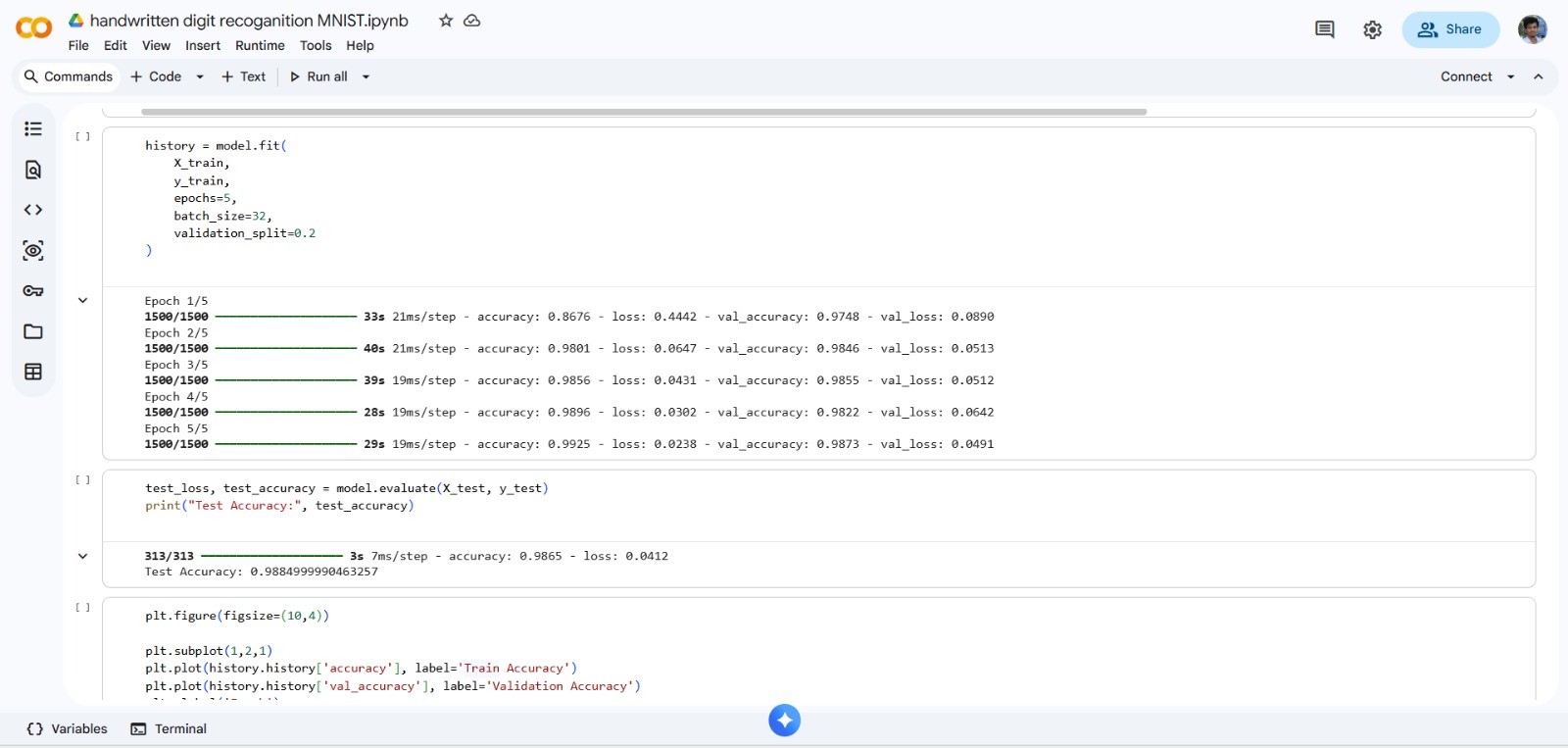This screenshot has width=1568, height=748.
Task: Click the Gemini sparkle floating button
Action: 784,721
